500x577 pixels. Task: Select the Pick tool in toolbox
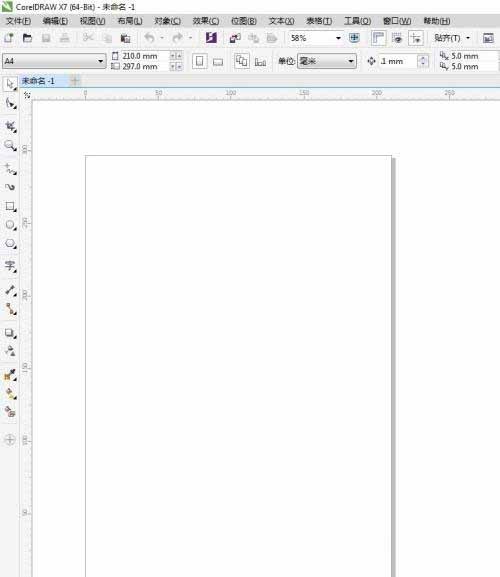click(10, 84)
